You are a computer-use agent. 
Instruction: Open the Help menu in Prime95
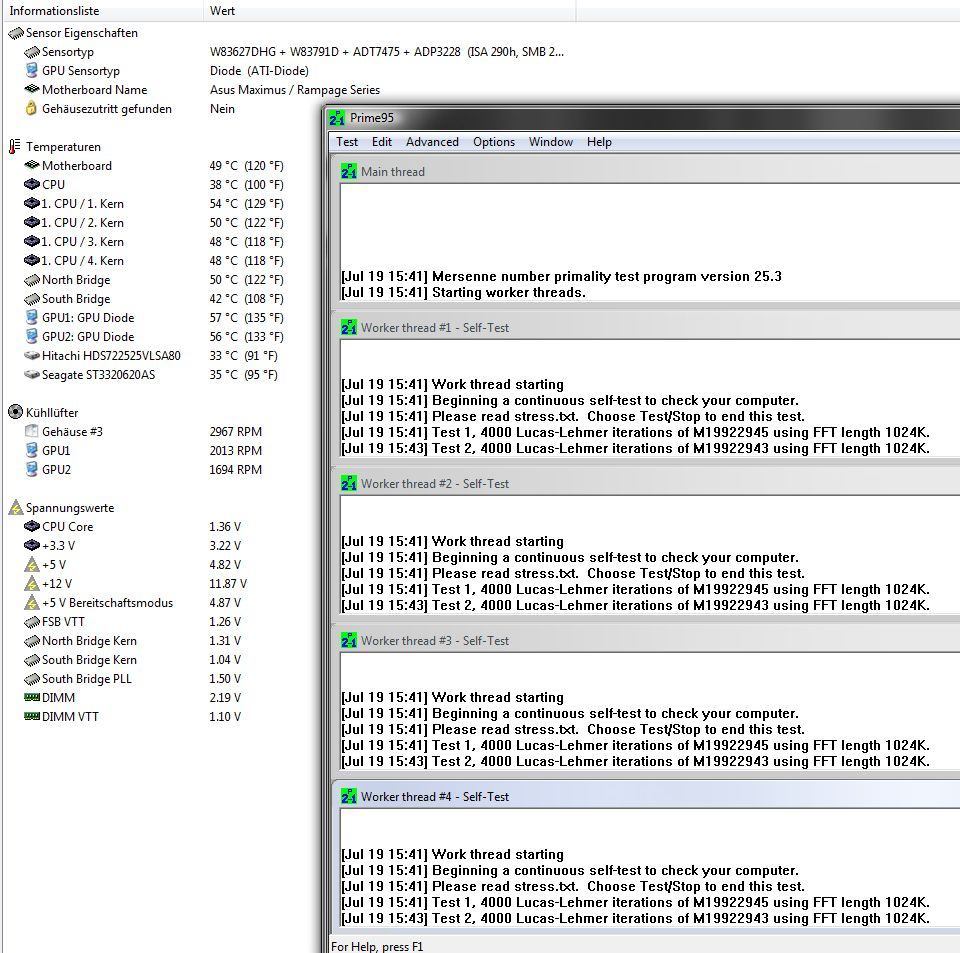pyautogui.click(x=599, y=142)
